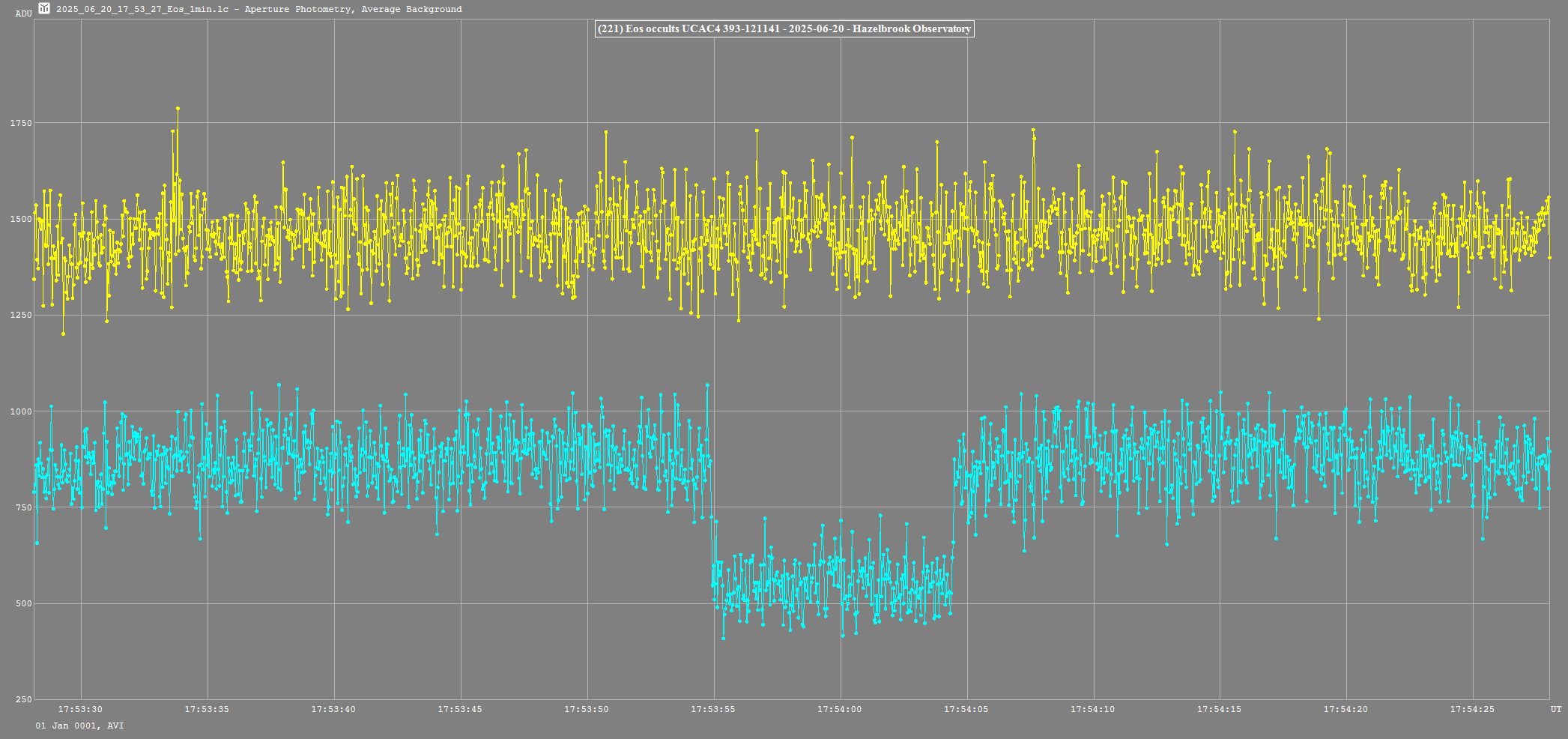
Task: Click the file name title text
Action: (x=258, y=9)
